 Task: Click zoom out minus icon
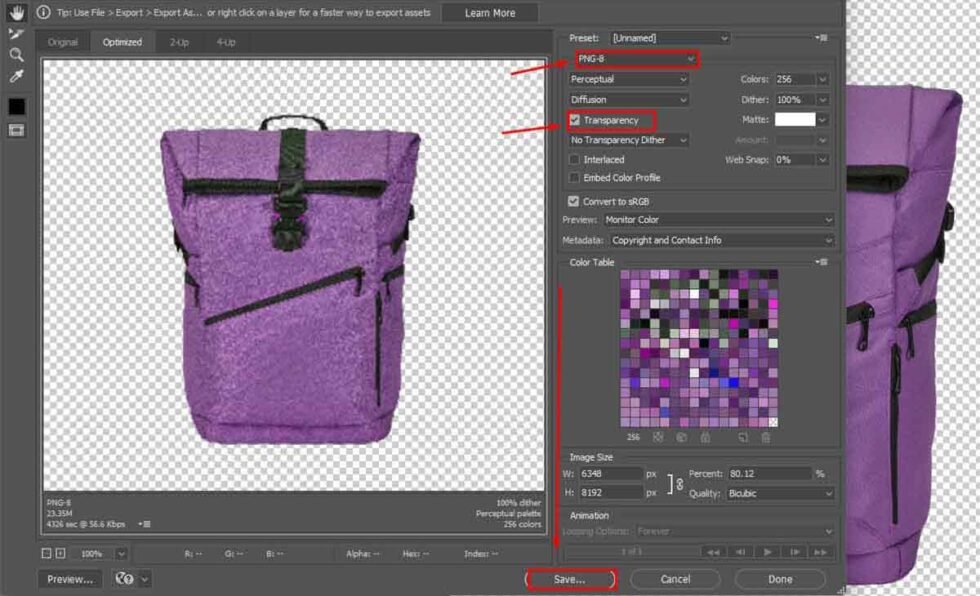click(x=46, y=554)
